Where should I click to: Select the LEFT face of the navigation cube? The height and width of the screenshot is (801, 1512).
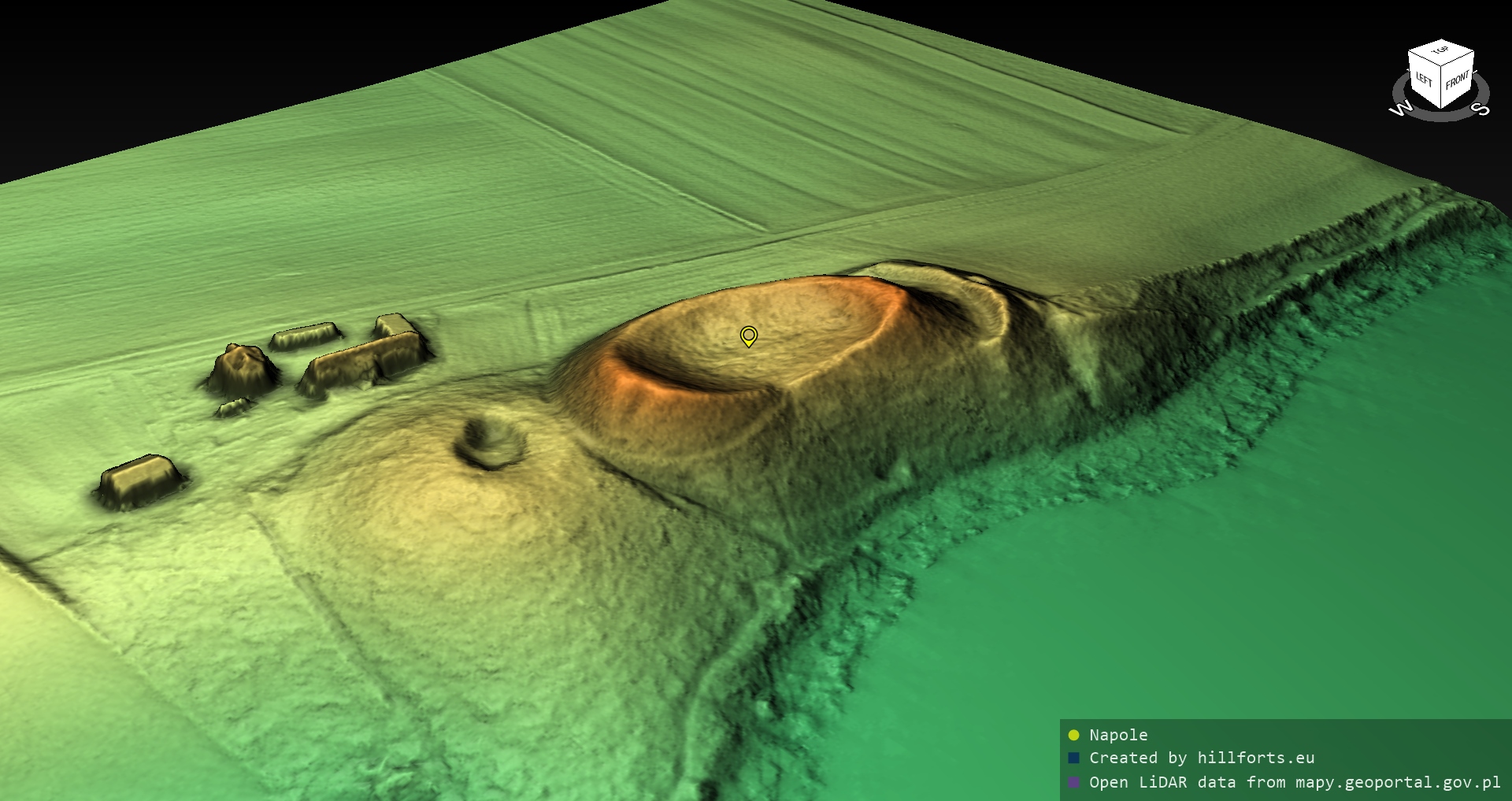(x=1424, y=80)
